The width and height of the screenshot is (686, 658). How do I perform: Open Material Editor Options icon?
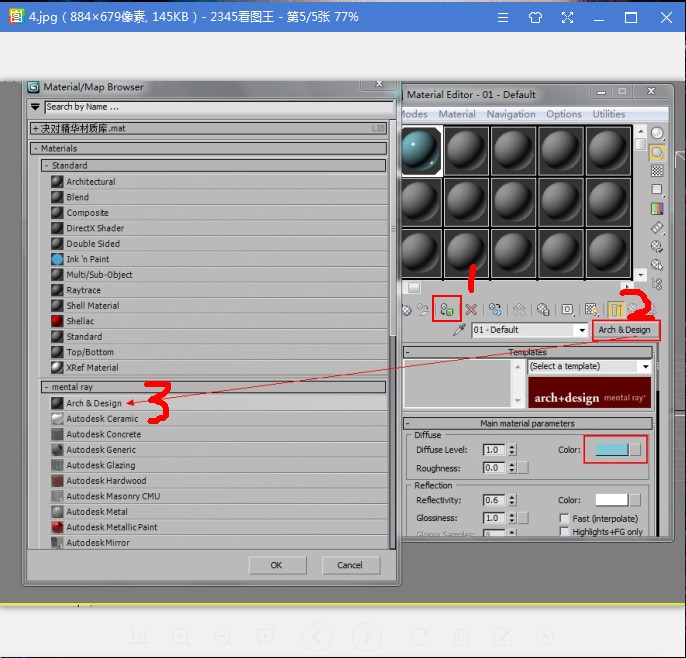click(x=657, y=246)
